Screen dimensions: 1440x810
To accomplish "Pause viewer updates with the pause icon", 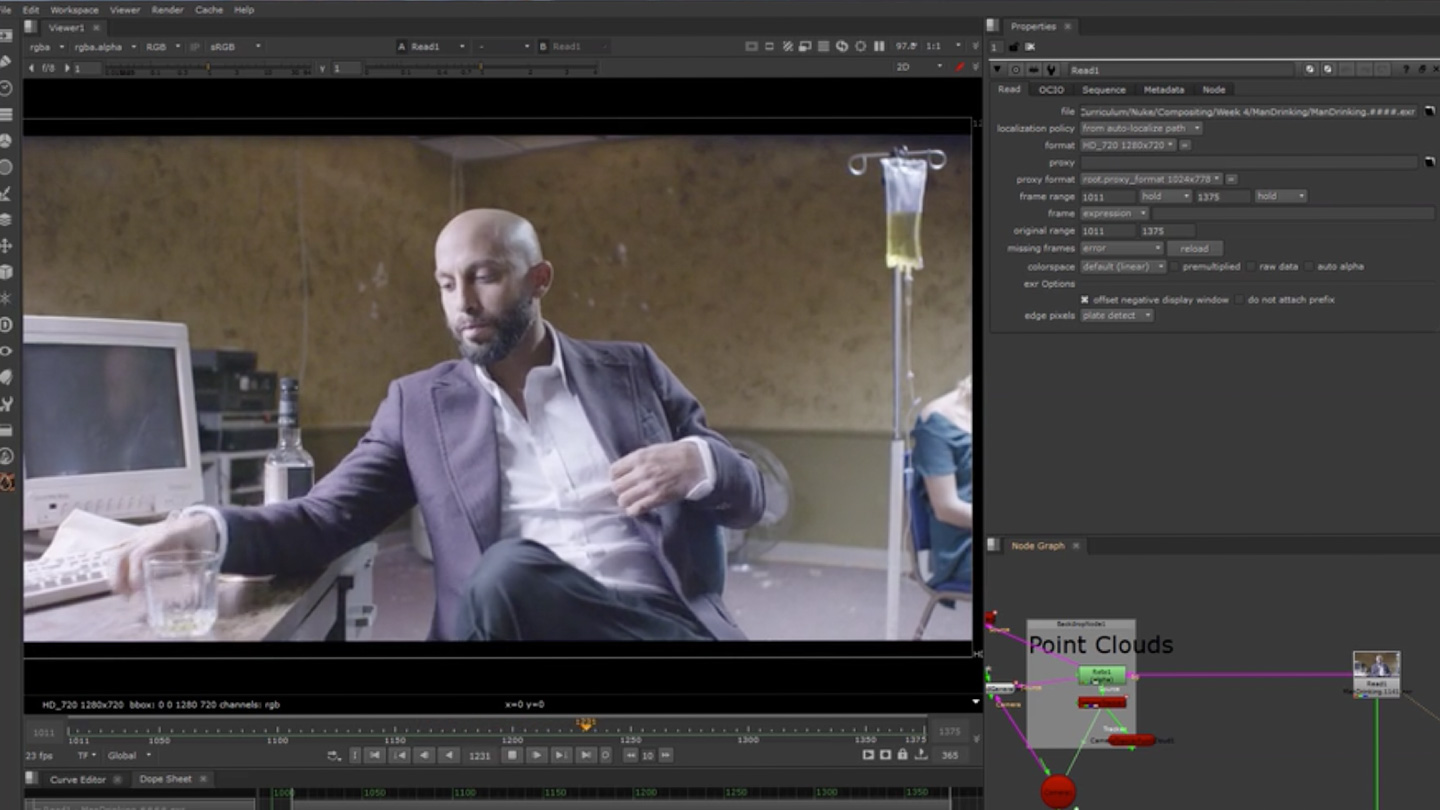I will [879, 46].
